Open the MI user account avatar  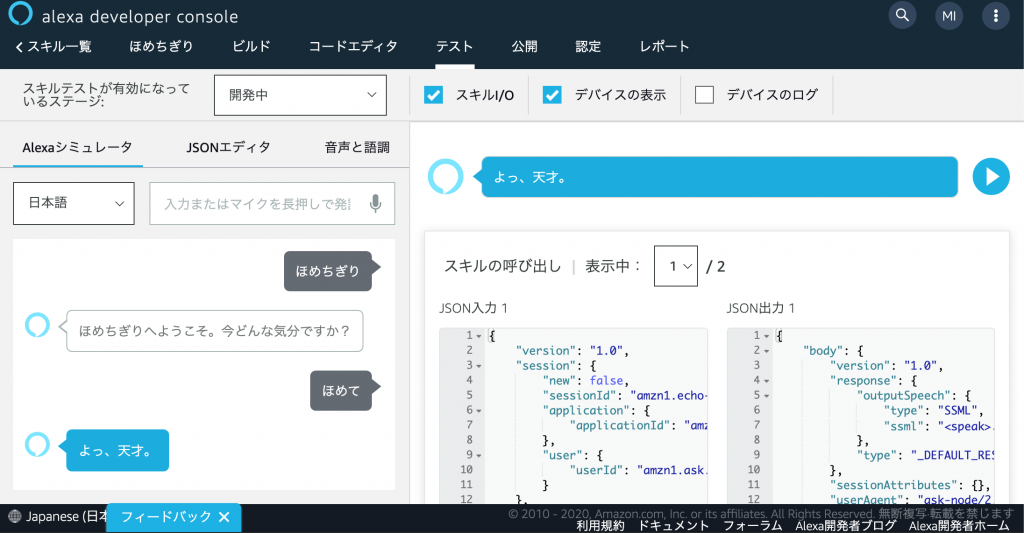[x=949, y=16]
